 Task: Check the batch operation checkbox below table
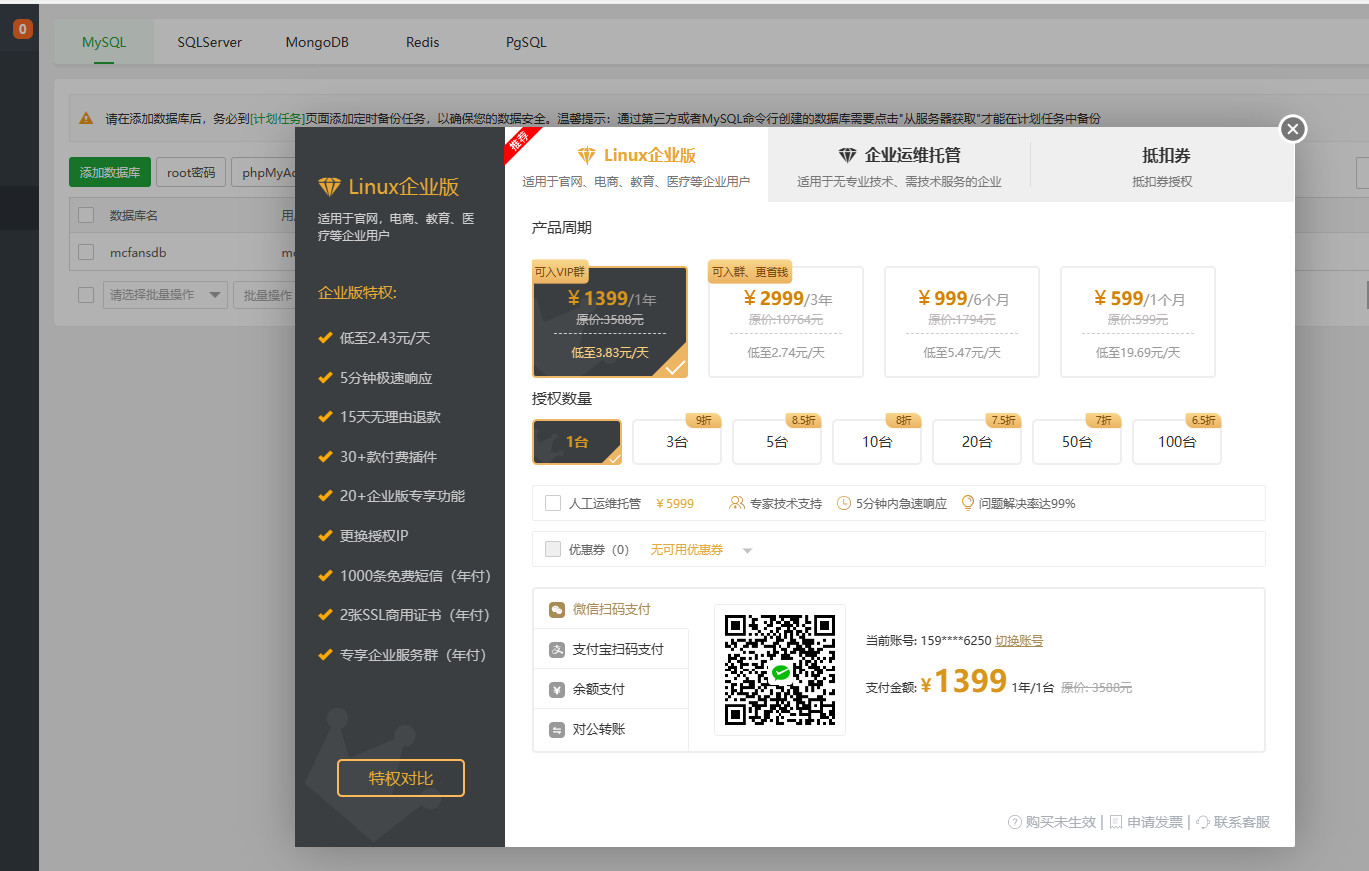[x=86, y=295]
